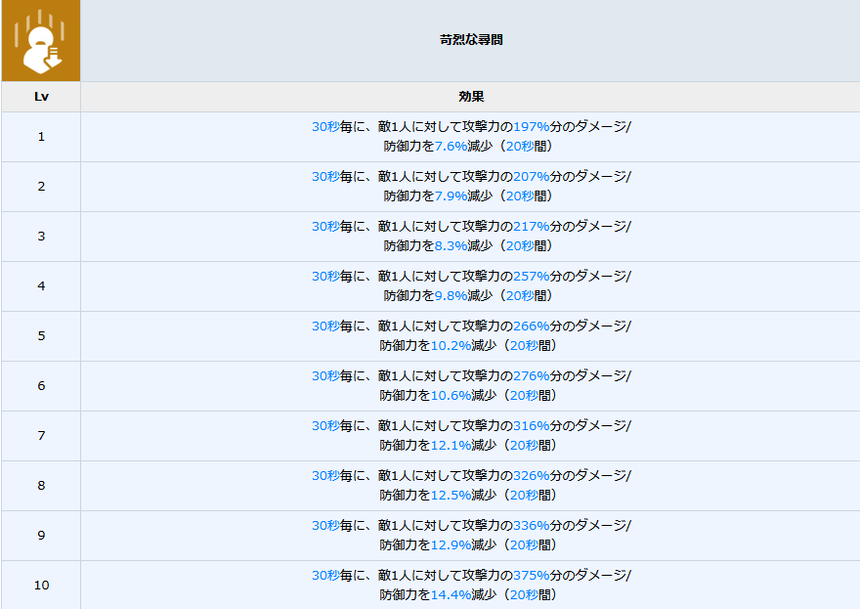This screenshot has width=860, height=609.
Task: Click the 8.3% defense reduction value
Action: [x=451, y=246]
